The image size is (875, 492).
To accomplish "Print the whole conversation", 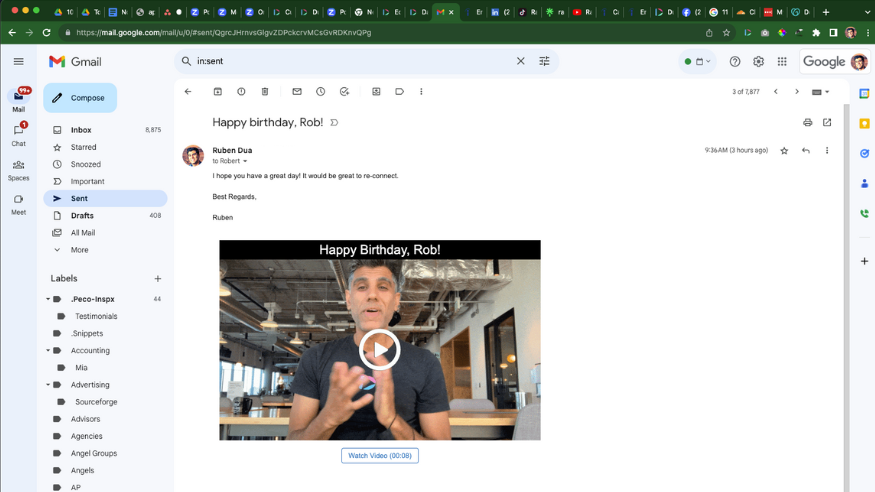I will tap(807, 122).
